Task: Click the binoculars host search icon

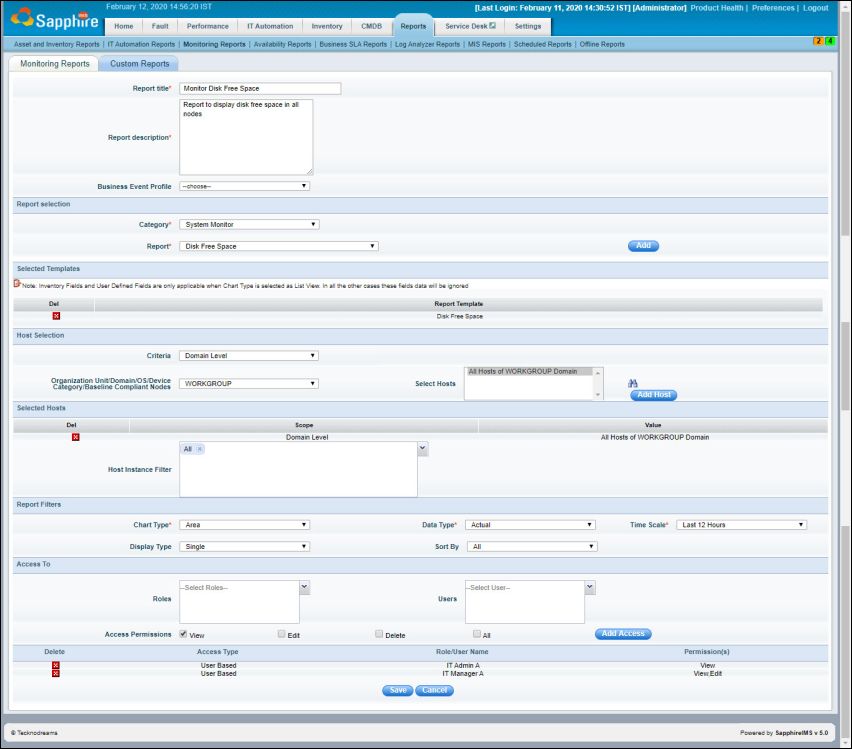Action: [x=634, y=382]
